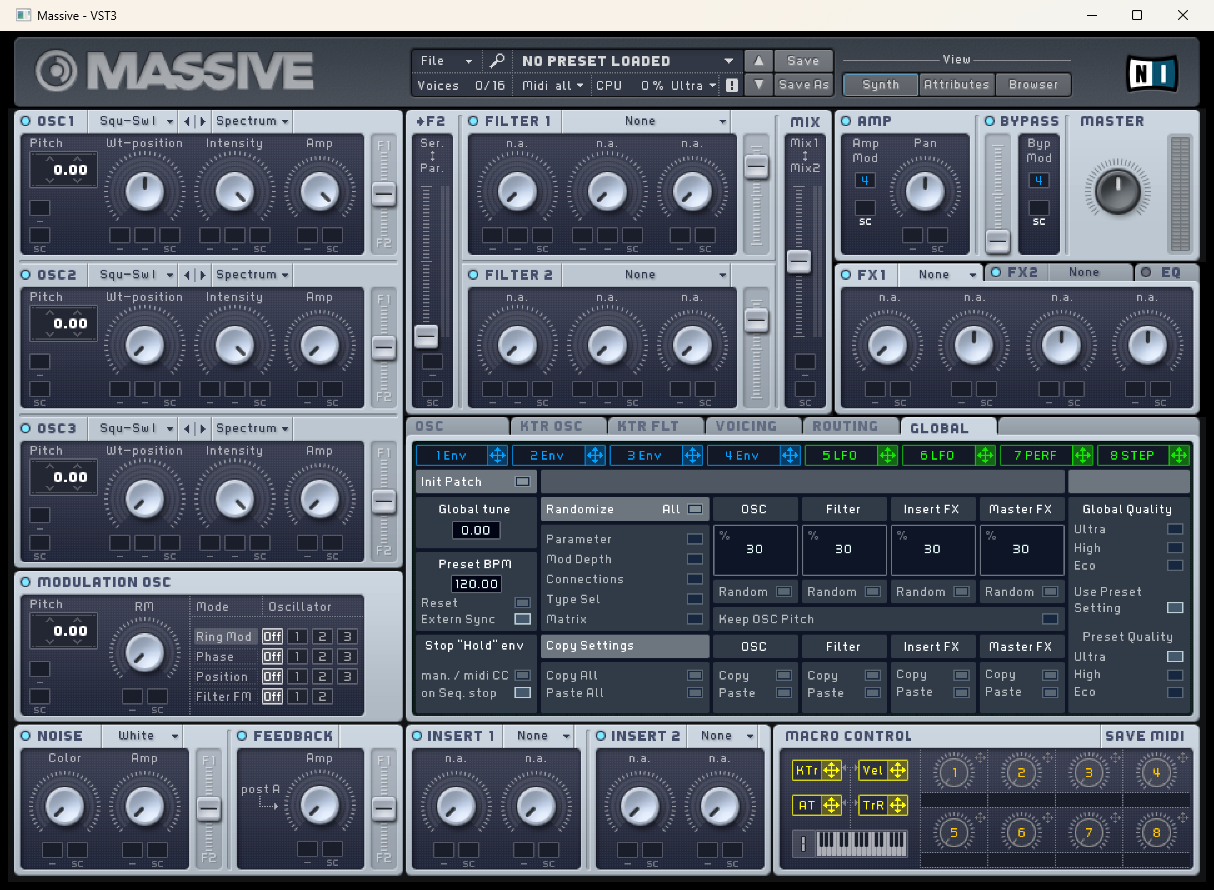The height and width of the screenshot is (890, 1214).
Task: Open OSC1 wavetable Squ-Sw I dropdown
Action: 133,121
